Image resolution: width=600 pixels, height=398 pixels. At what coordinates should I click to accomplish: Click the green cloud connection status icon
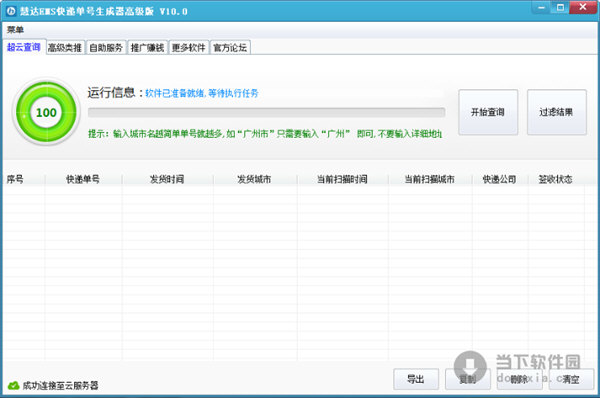tap(13, 385)
